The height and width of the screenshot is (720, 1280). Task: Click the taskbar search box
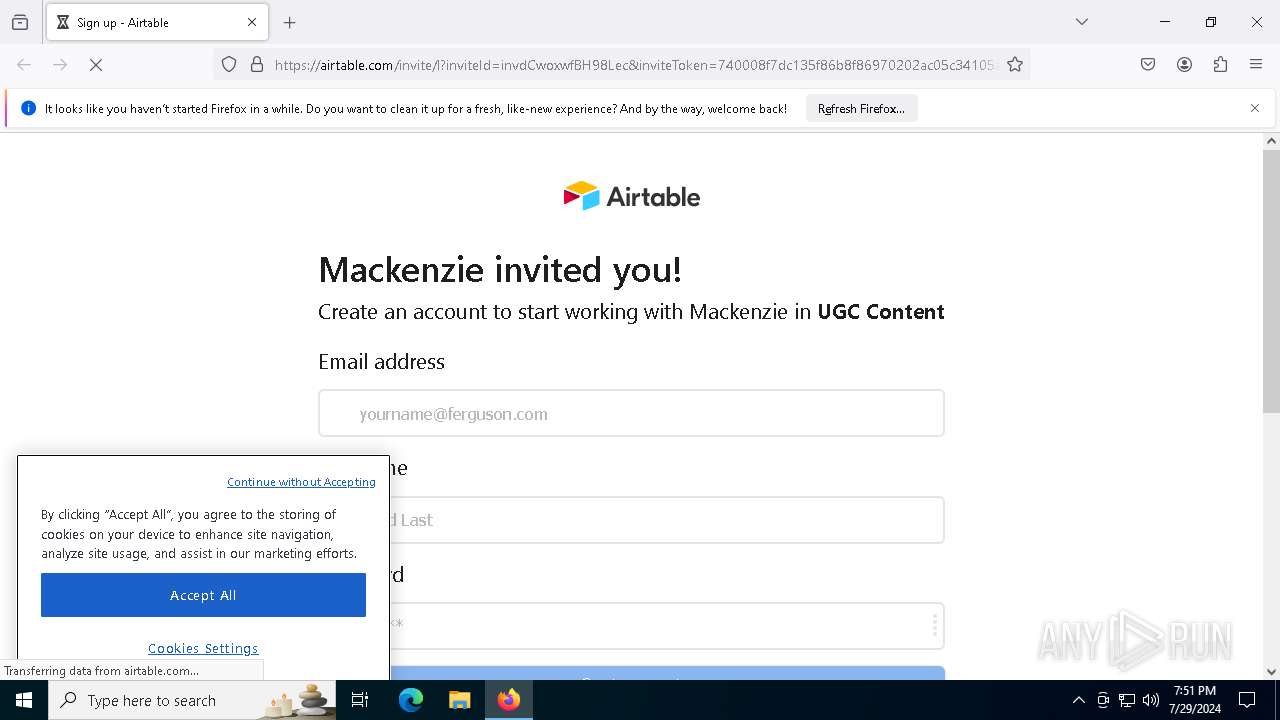click(193, 700)
